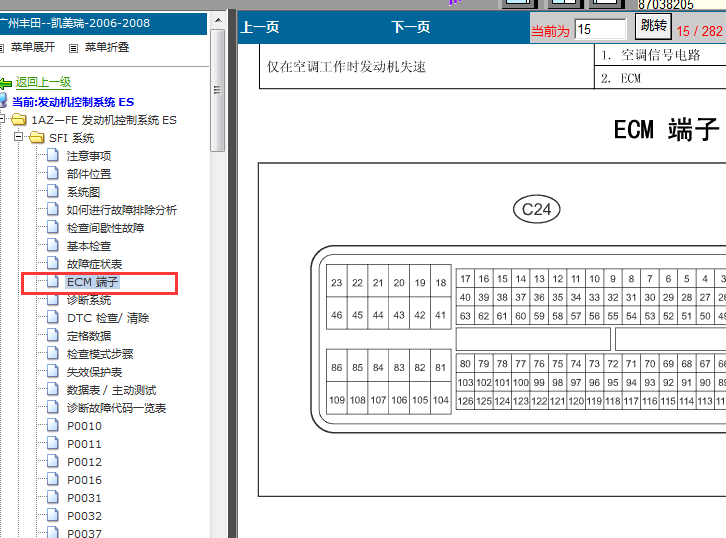Click the SFI 系统 folder icon
726x538 pixels.
37,138
